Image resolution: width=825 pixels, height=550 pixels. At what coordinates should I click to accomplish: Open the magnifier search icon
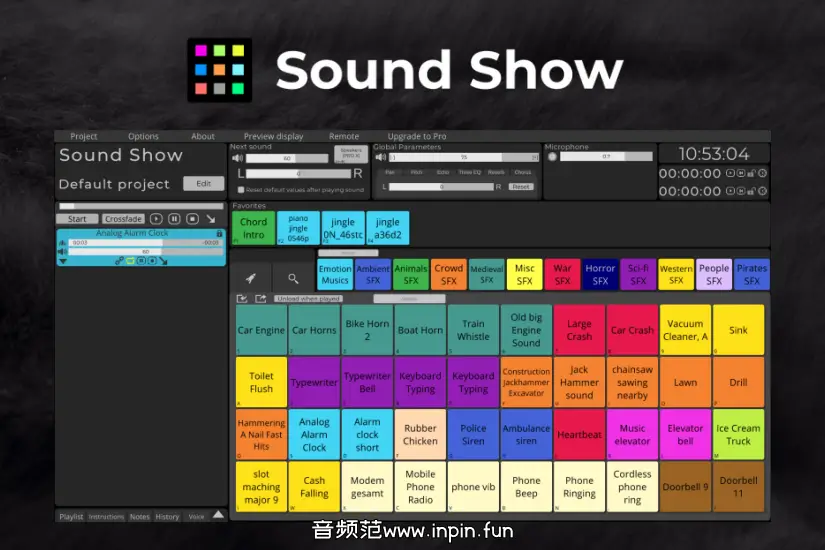coord(293,278)
